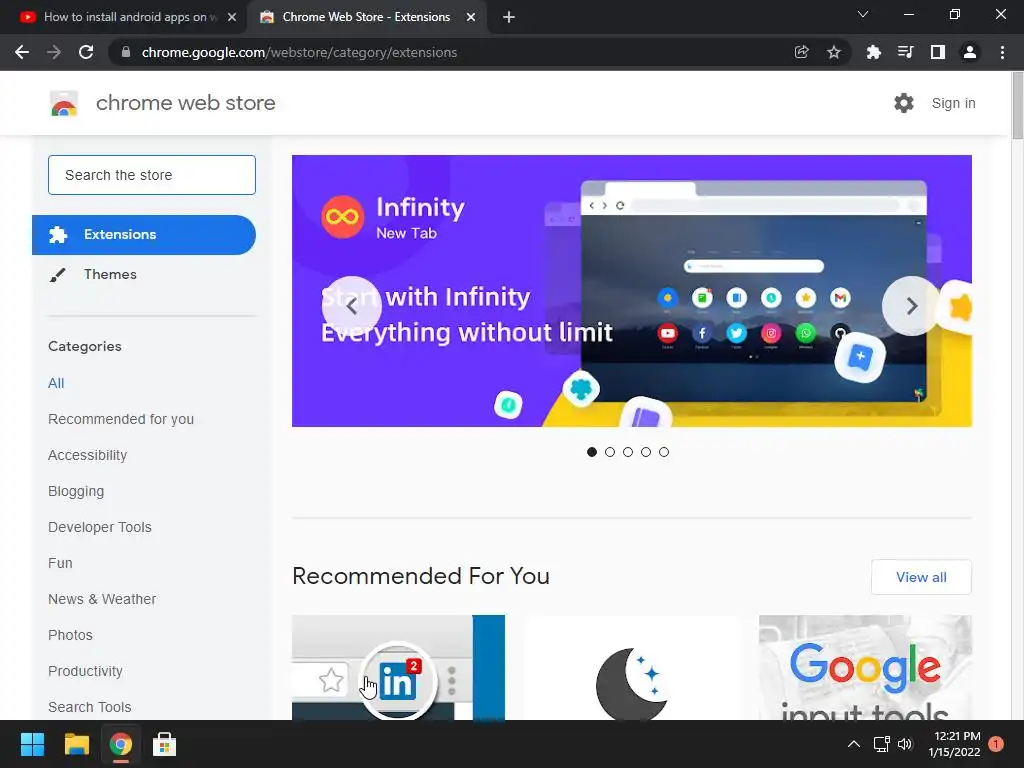This screenshot has width=1024, height=768.
Task: Go back using the browser back arrow
Action: [22, 52]
